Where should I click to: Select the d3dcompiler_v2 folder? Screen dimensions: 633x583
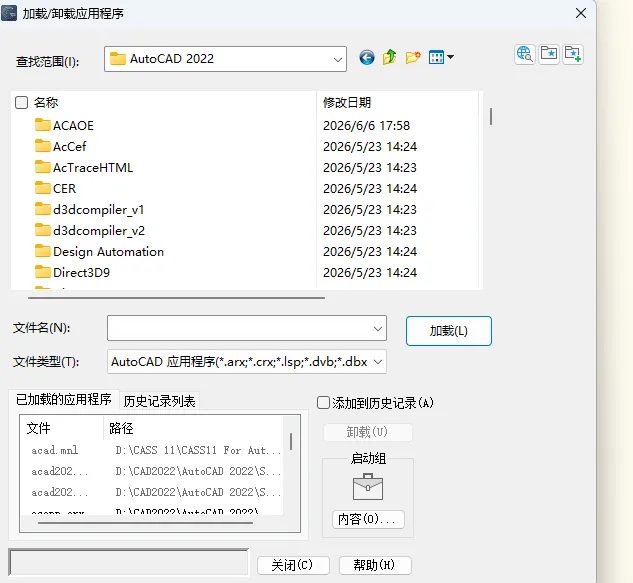[x=90, y=230]
